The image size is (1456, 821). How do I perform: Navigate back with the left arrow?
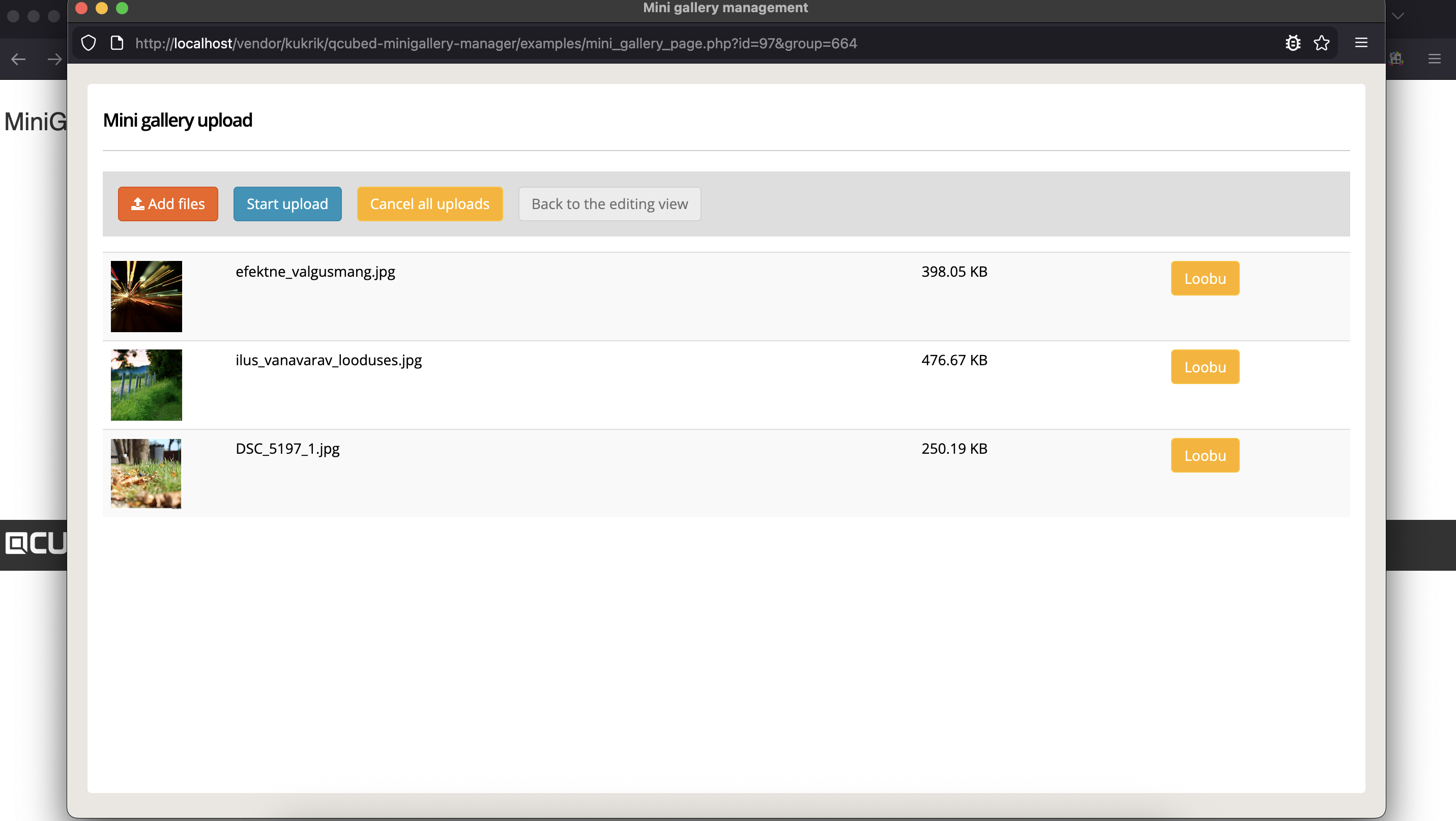point(18,59)
